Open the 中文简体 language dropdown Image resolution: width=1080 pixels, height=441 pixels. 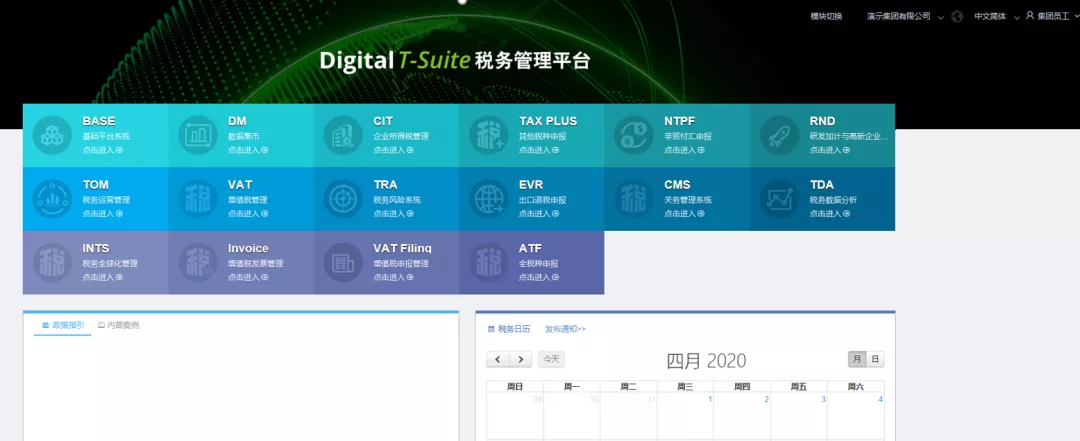pyautogui.click(x=996, y=17)
